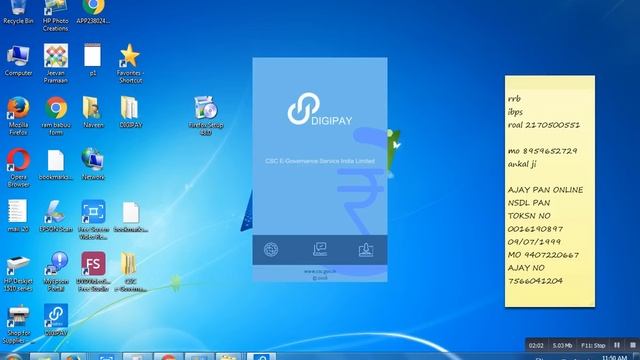The image size is (640, 360).
Task: Click 'AJAY PAN ONLINE' in the sticky note
Action: 545,190
